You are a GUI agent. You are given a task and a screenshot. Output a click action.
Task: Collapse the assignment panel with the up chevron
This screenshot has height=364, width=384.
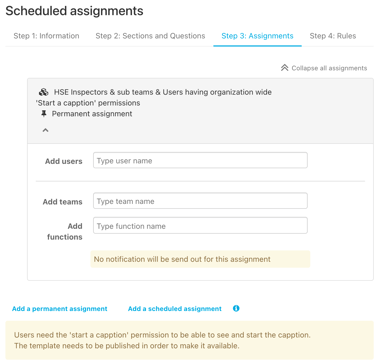(45, 130)
